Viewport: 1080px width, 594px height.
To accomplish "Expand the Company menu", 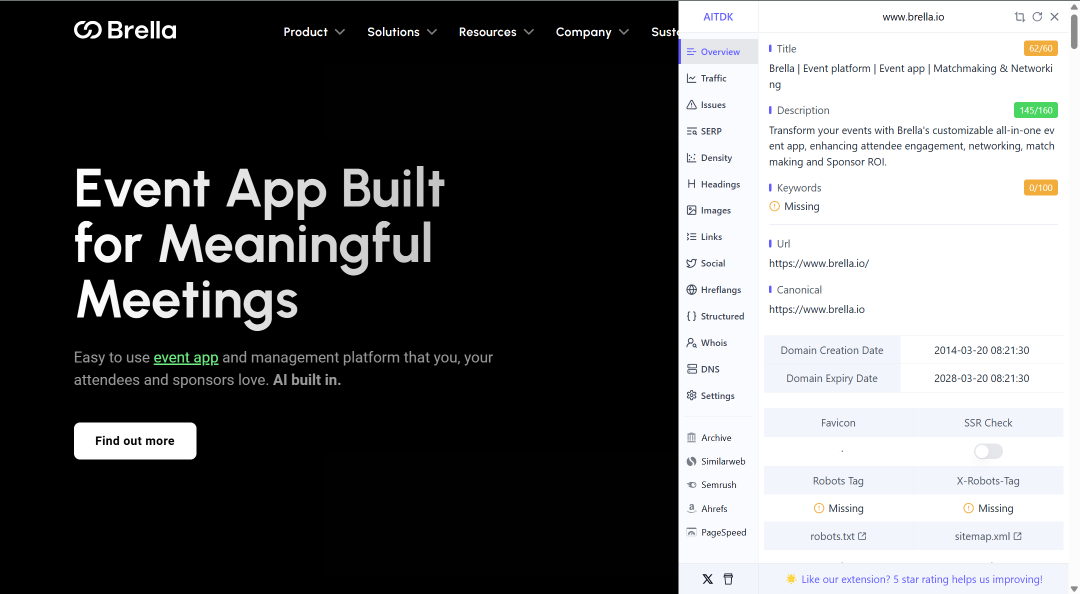I will point(592,32).
